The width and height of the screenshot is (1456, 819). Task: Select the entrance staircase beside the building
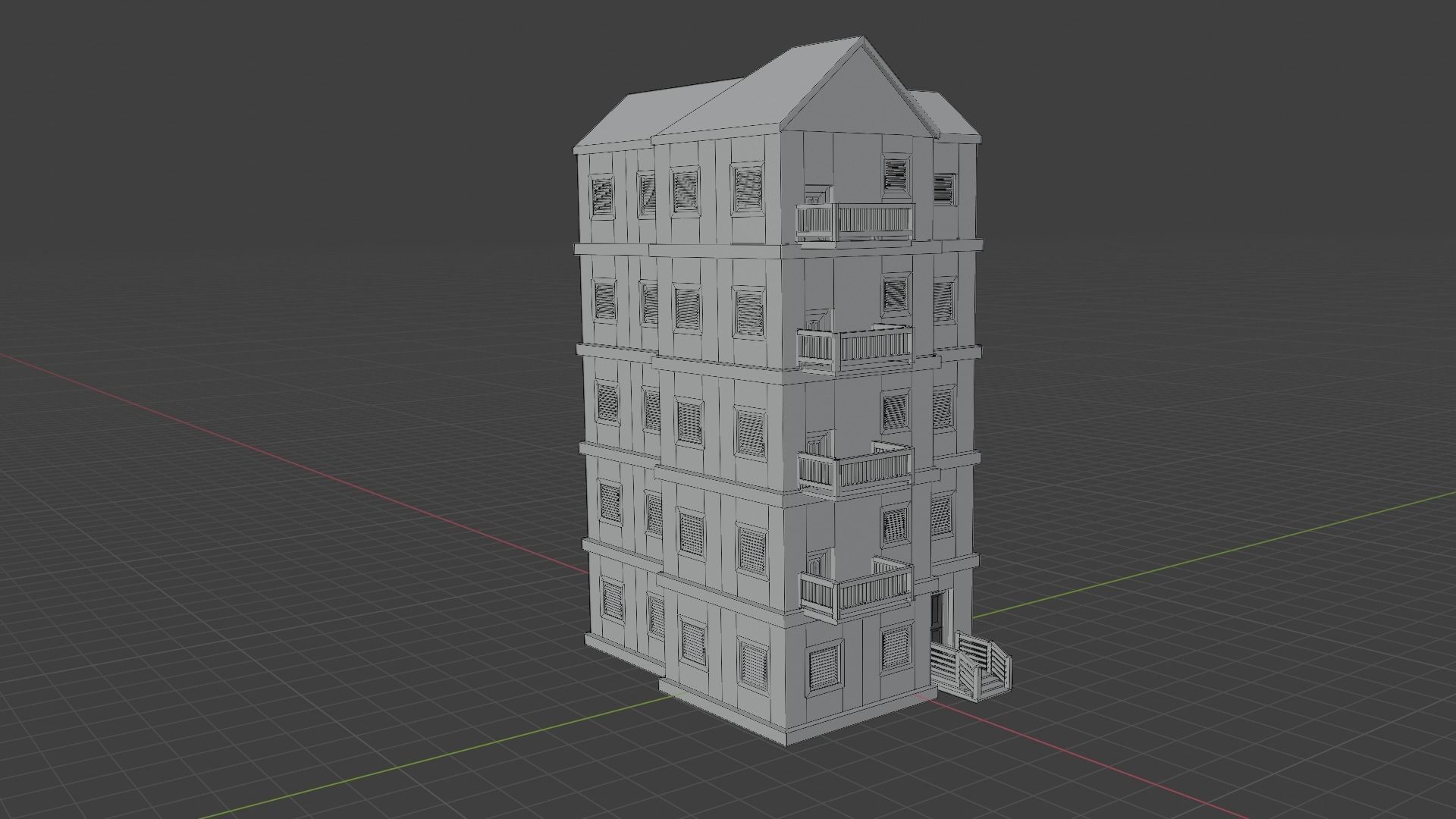point(971,668)
